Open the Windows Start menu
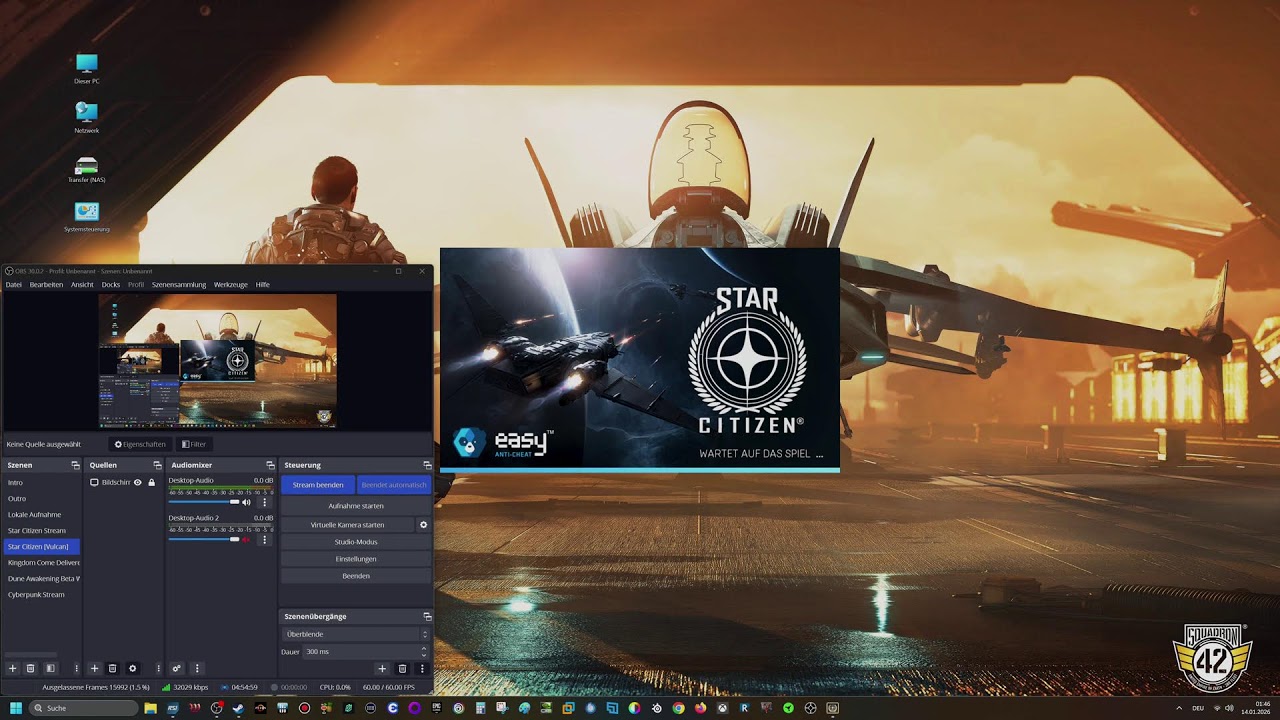 tap(15, 708)
